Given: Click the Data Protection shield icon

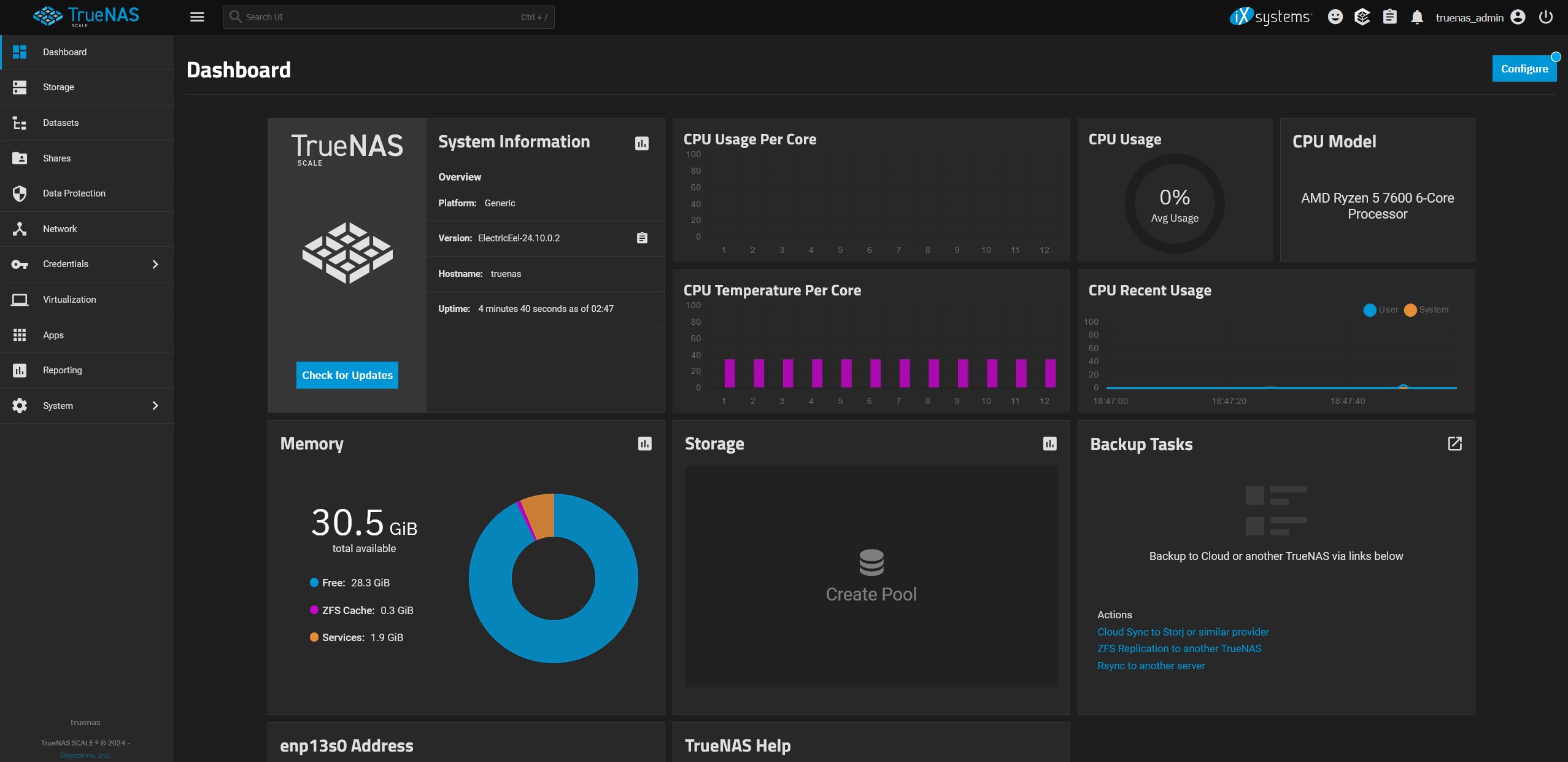Looking at the screenshot, I should 20,193.
